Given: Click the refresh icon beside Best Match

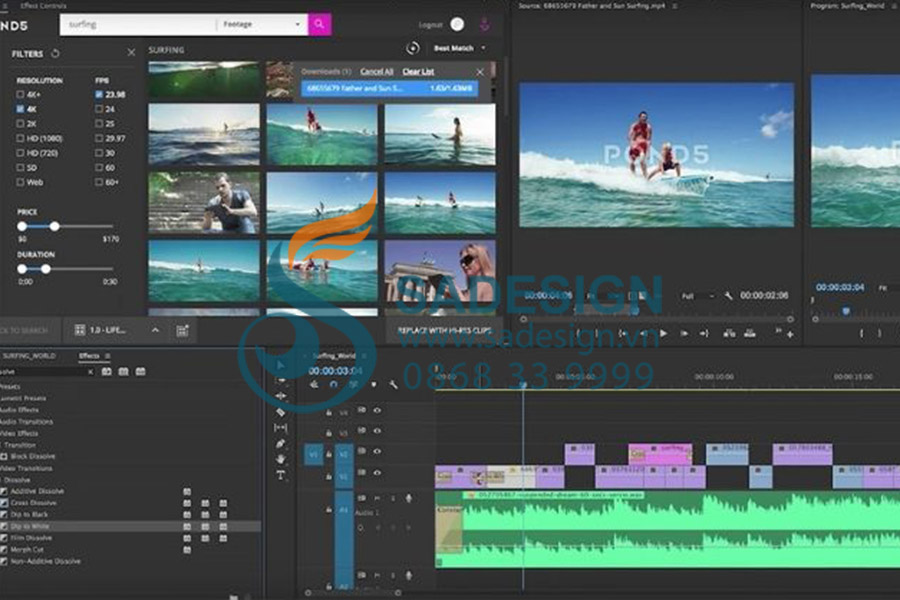Looking at the screenshot, I should [412, 48].
